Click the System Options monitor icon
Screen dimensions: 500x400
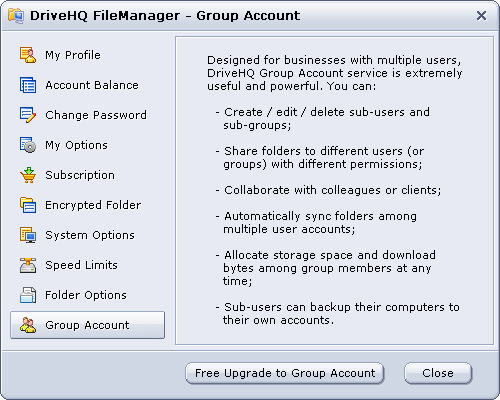[x=28, y=235]
